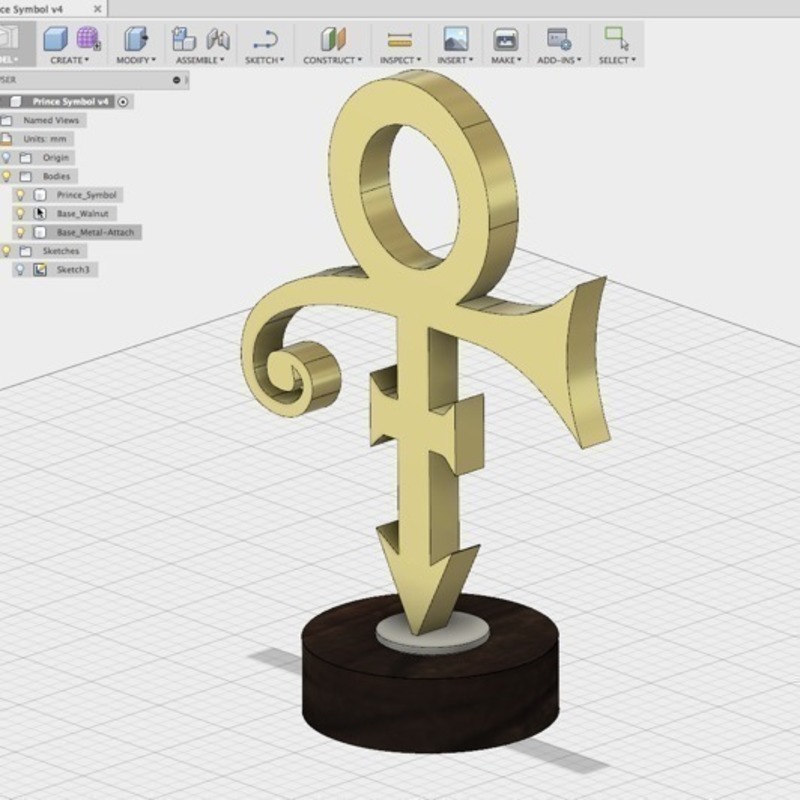Show Sketch3 via its lightbulb
This screenshot has width=800, height=800.
click(x=20, y=269)
